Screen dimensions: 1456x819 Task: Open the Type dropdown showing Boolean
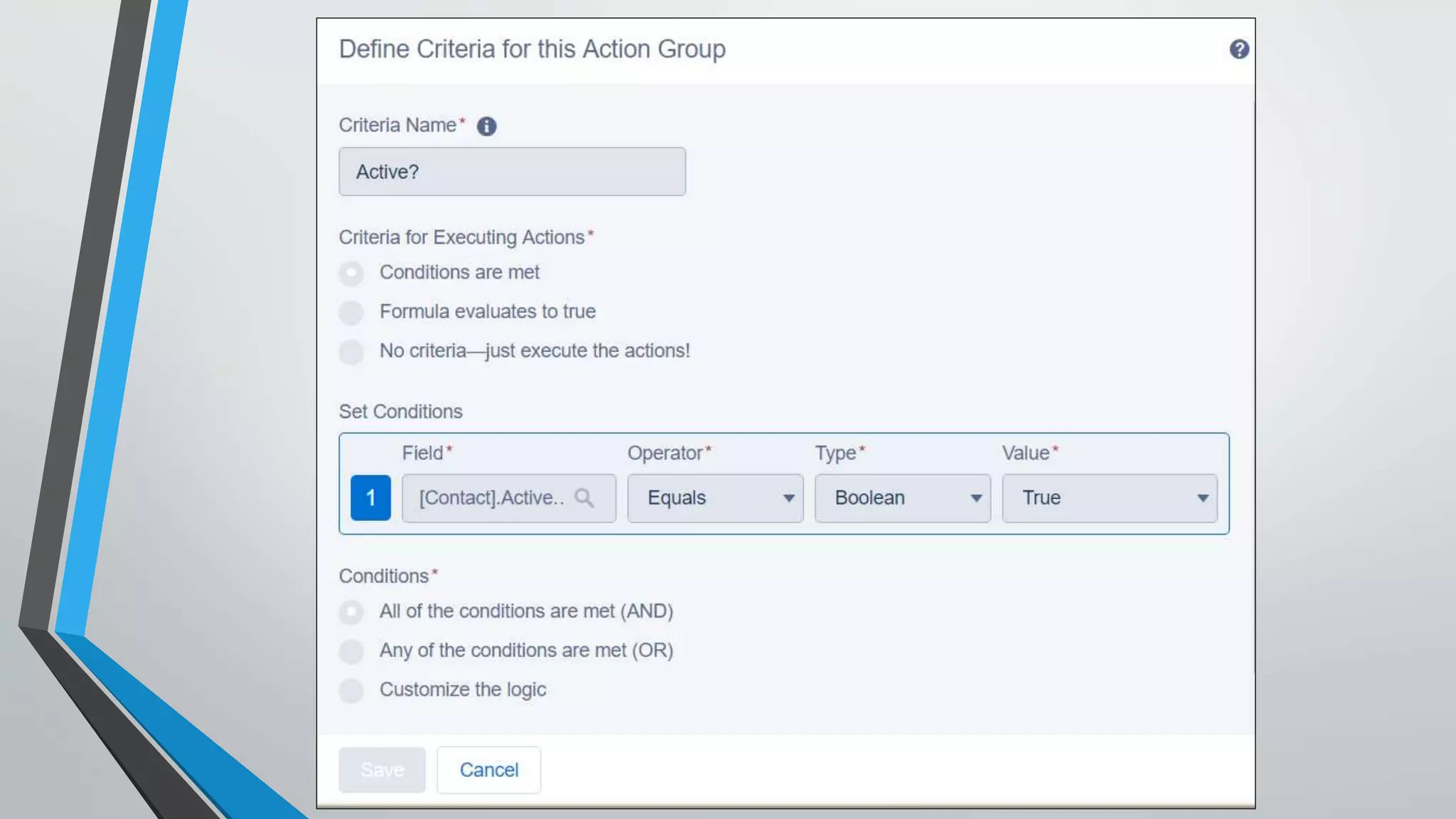(902, 498)
